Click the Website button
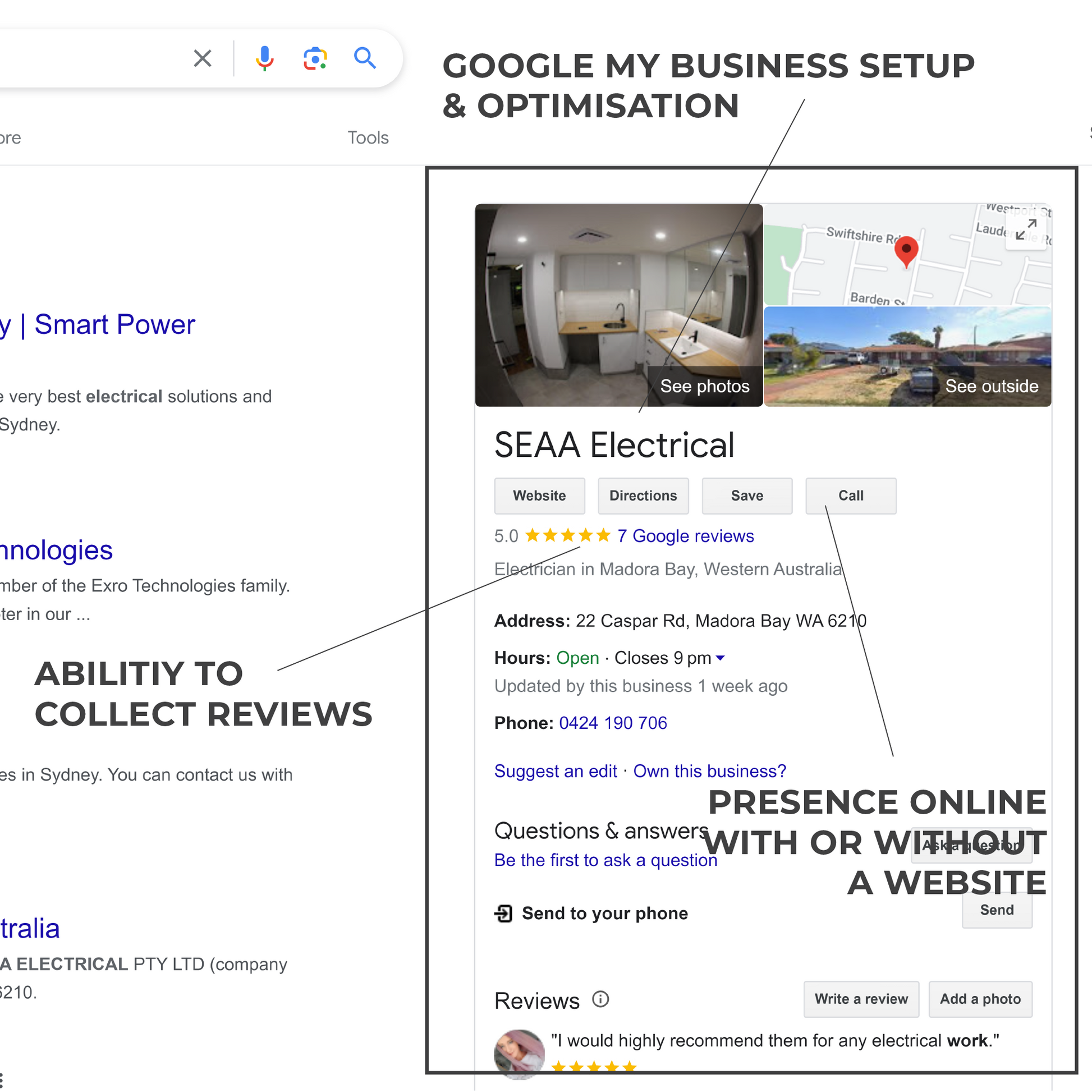1092x1092 pixels. (539, 495)
